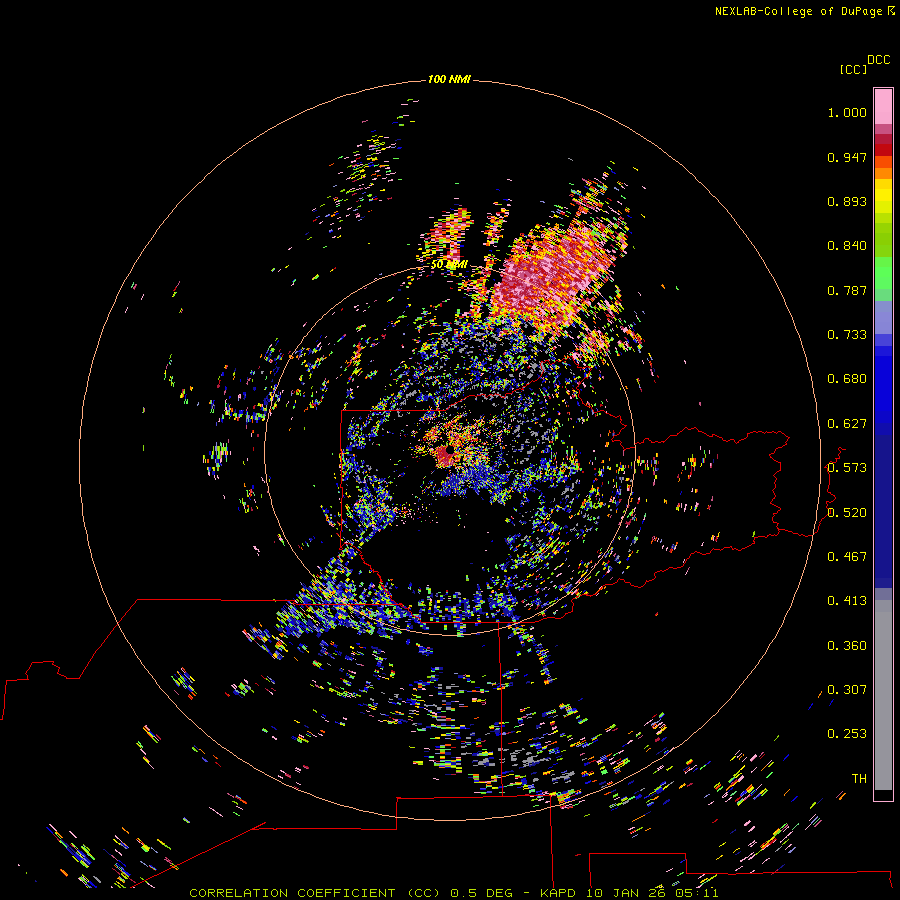Click the 0.893 color scale value
This screenshot has width=900, height=900.
click(x=847, y=201)
